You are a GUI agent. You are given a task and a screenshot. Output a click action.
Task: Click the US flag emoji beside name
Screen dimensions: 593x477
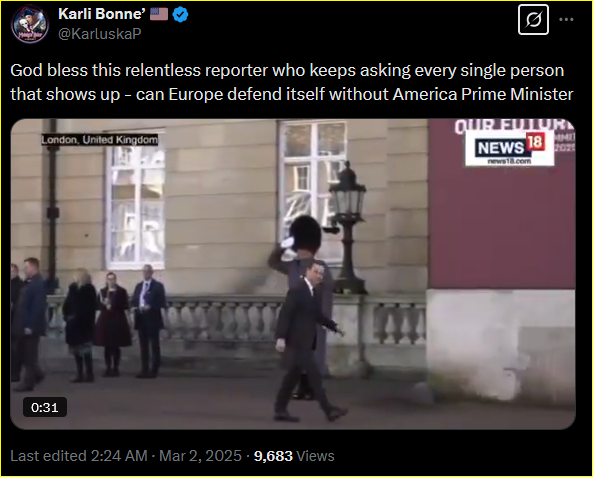coord(159,14)
